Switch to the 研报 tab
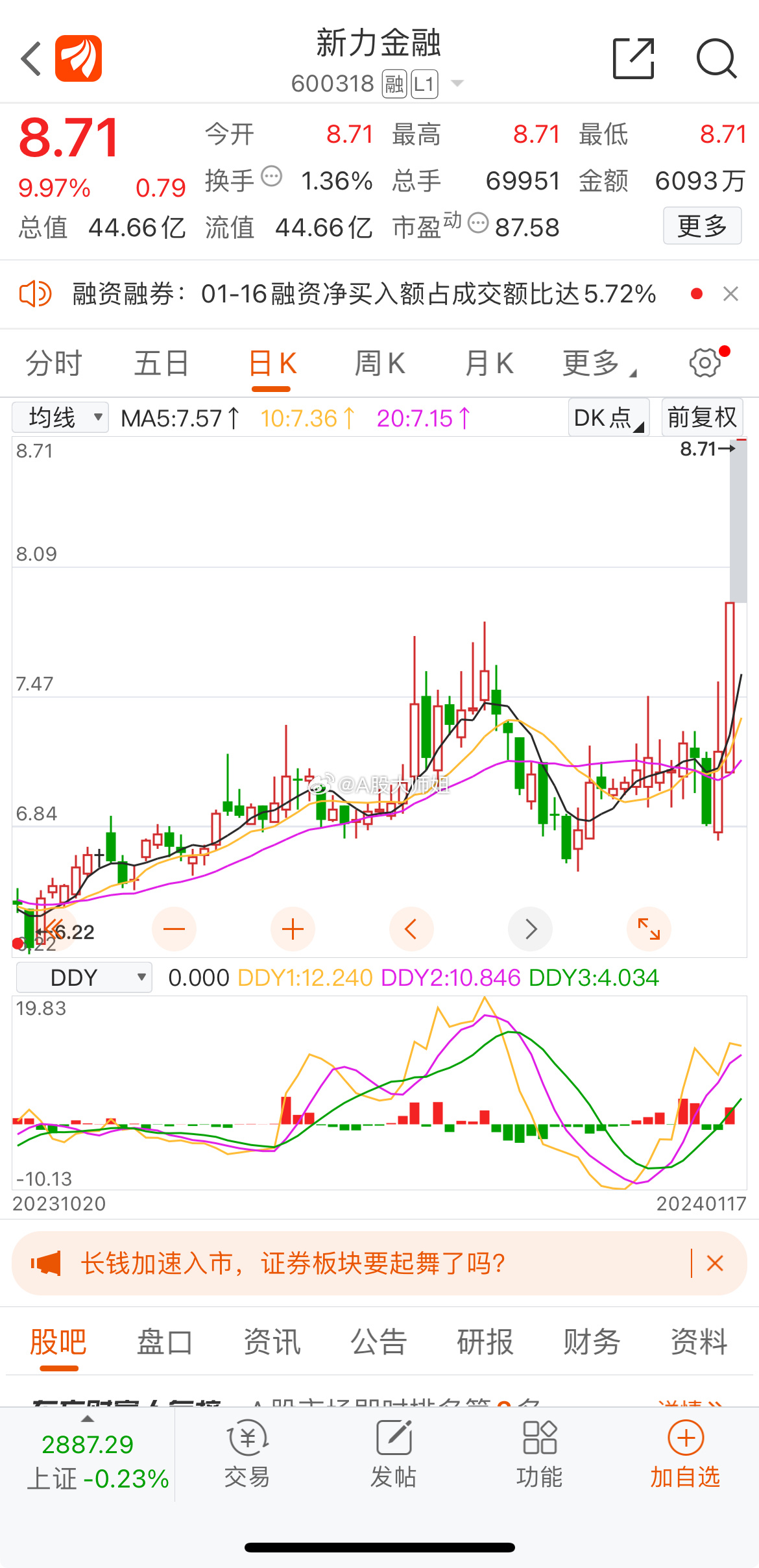 [485, 1341]
